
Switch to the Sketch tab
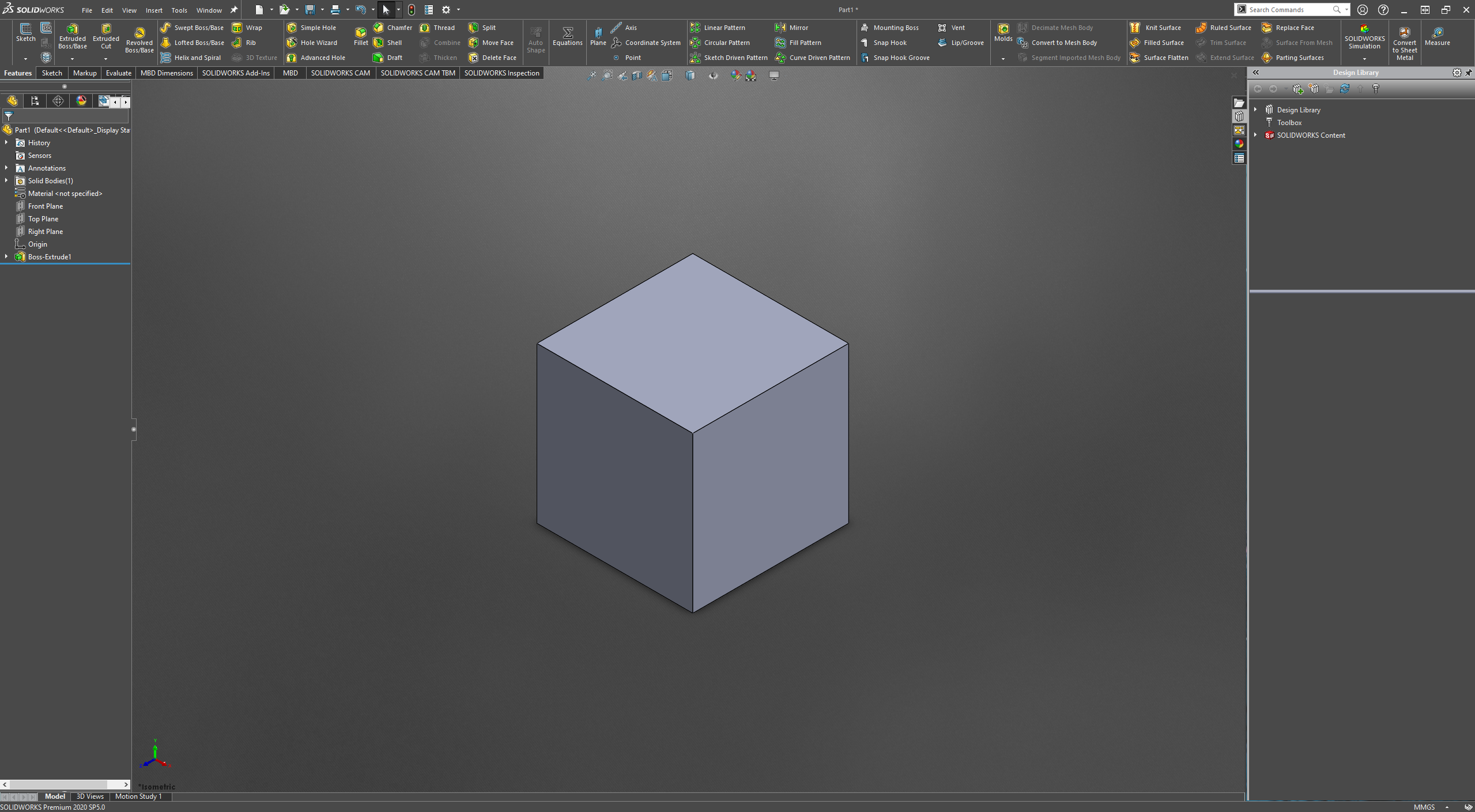pos(50,73)
